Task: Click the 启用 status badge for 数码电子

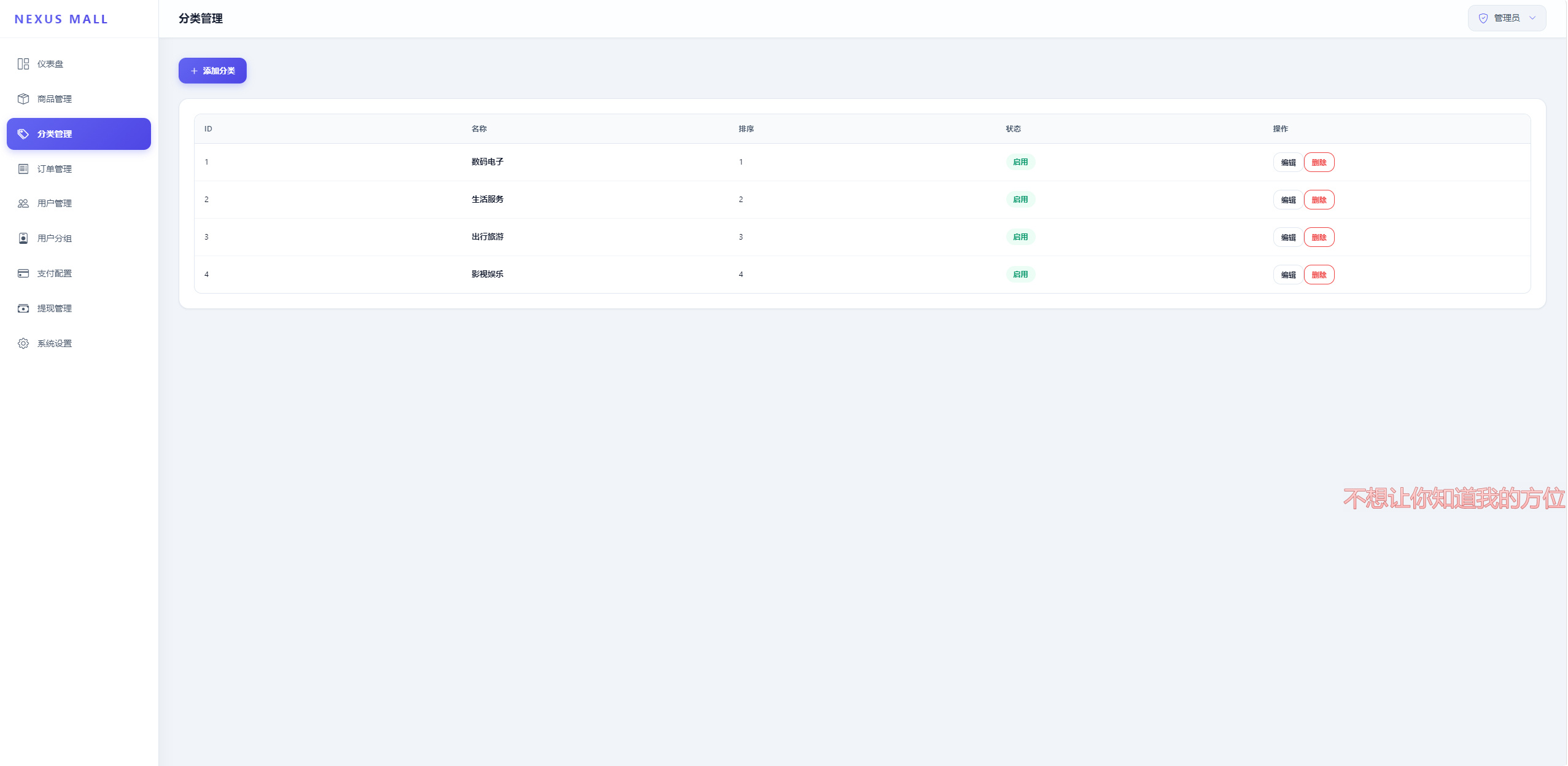Action: coord(1020,162)
